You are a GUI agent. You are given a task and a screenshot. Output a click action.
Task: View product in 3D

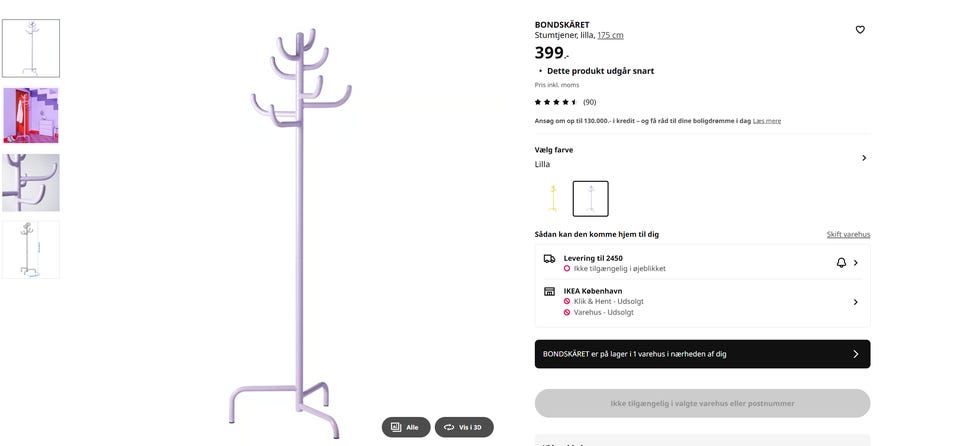(x=464, y=427)
